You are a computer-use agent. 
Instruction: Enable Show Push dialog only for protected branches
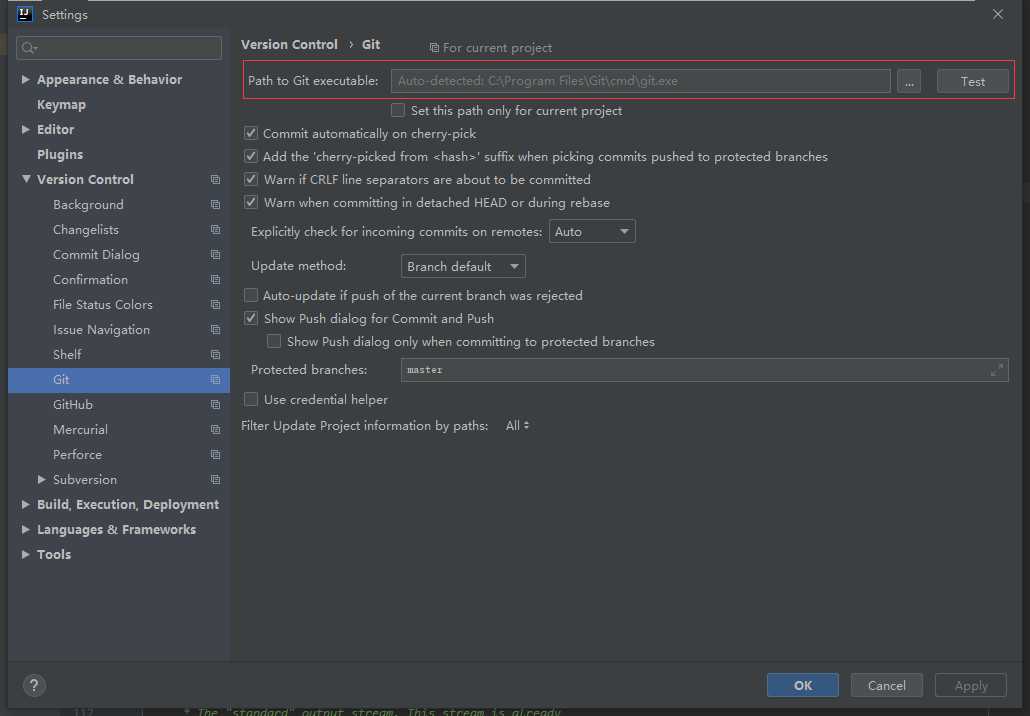[274, 342]
